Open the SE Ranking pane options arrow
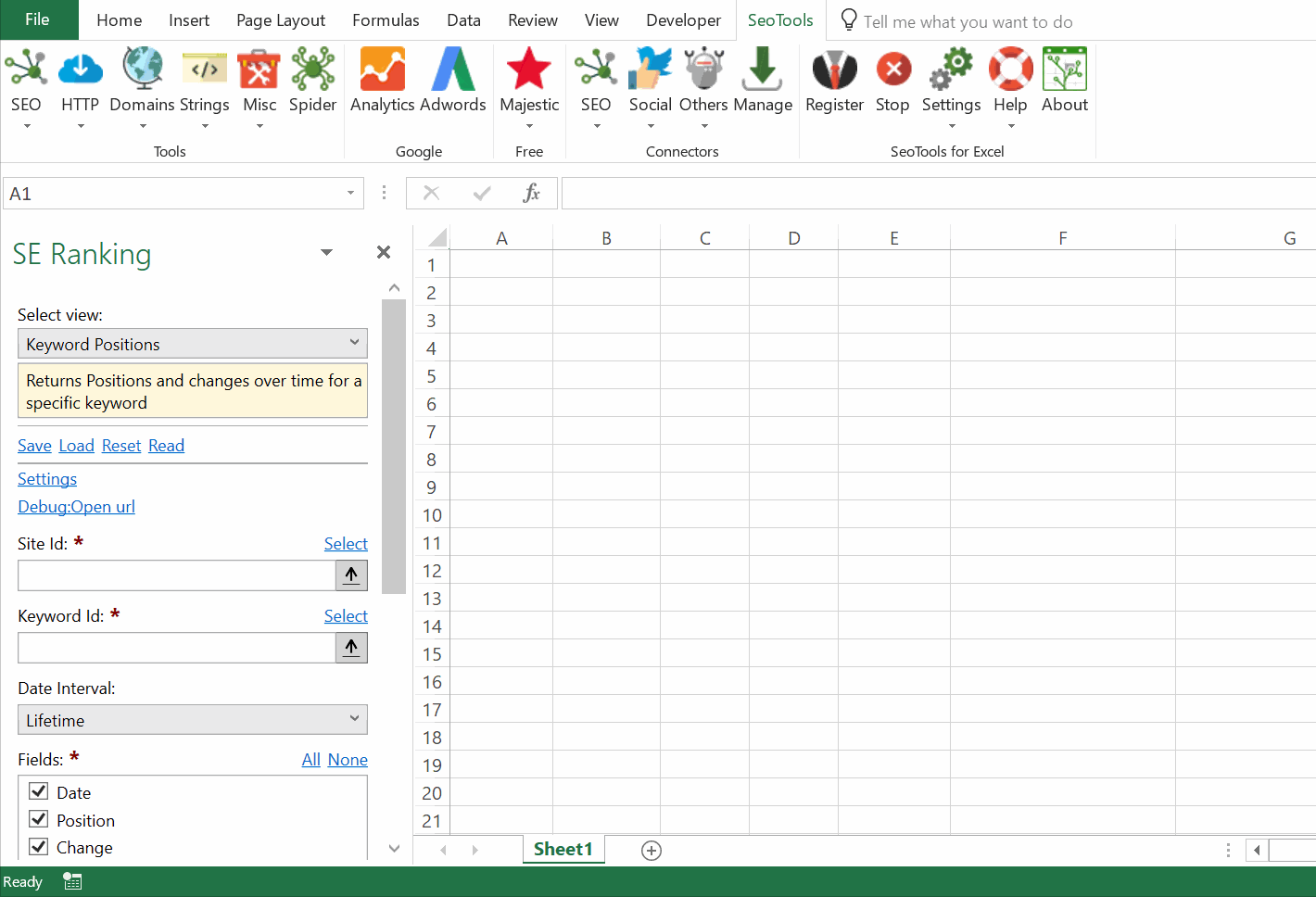Viewport: 1316px width, 897px height. (x=326, y=252)
